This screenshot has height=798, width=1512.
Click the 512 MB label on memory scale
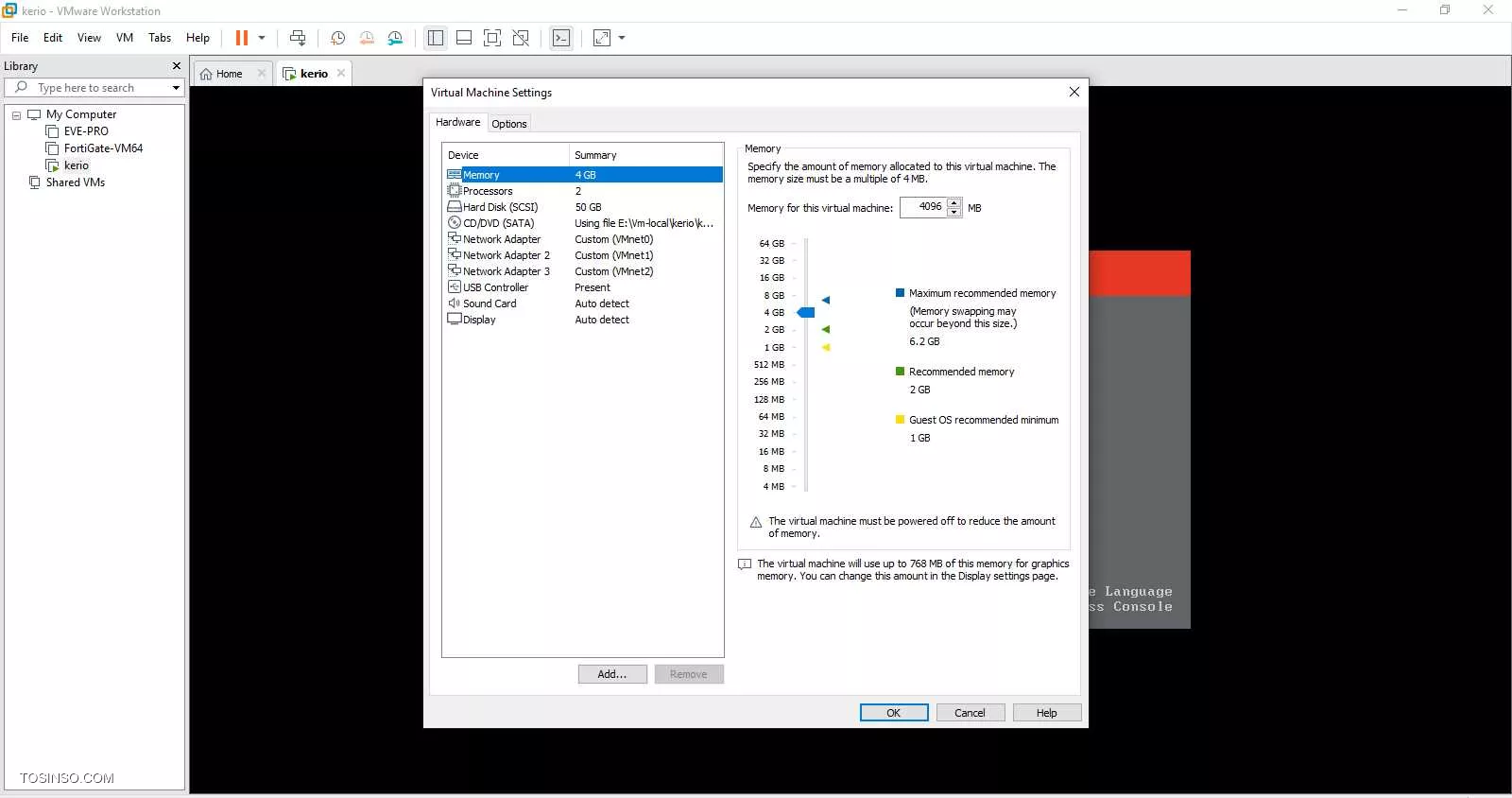pyautogui.click(x=769, y=364)
